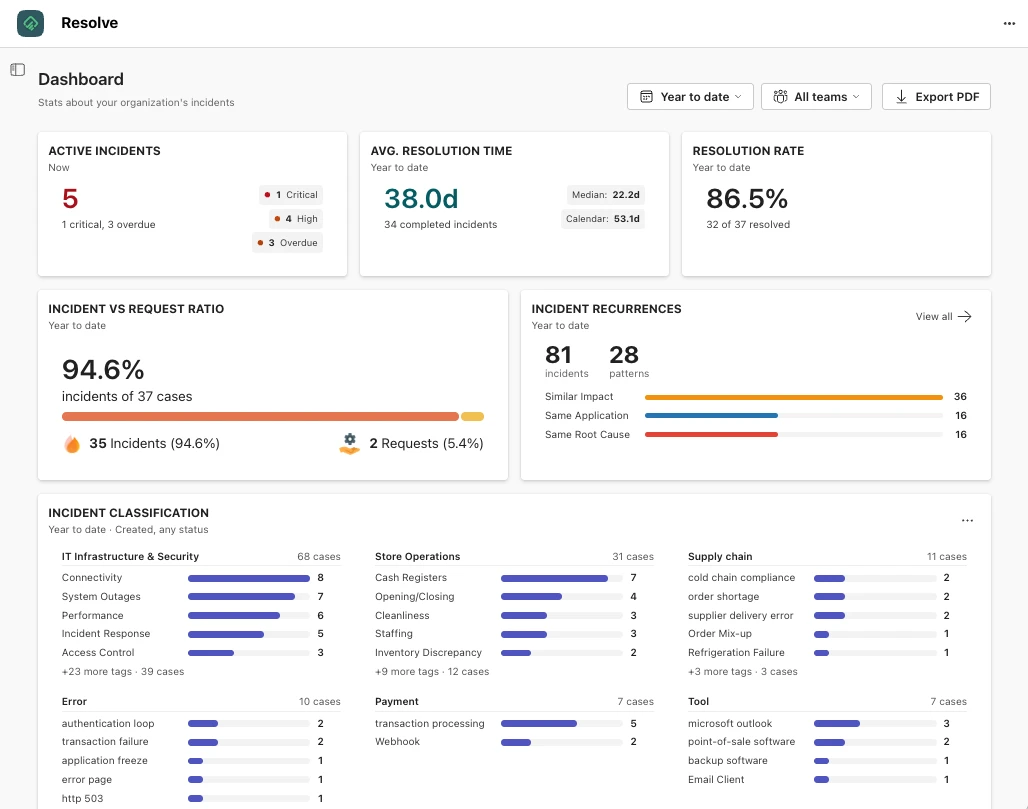Viewport: 1028px width, 809px height.
Task: Click the Incident Response tag
Action: pos(106,634)
